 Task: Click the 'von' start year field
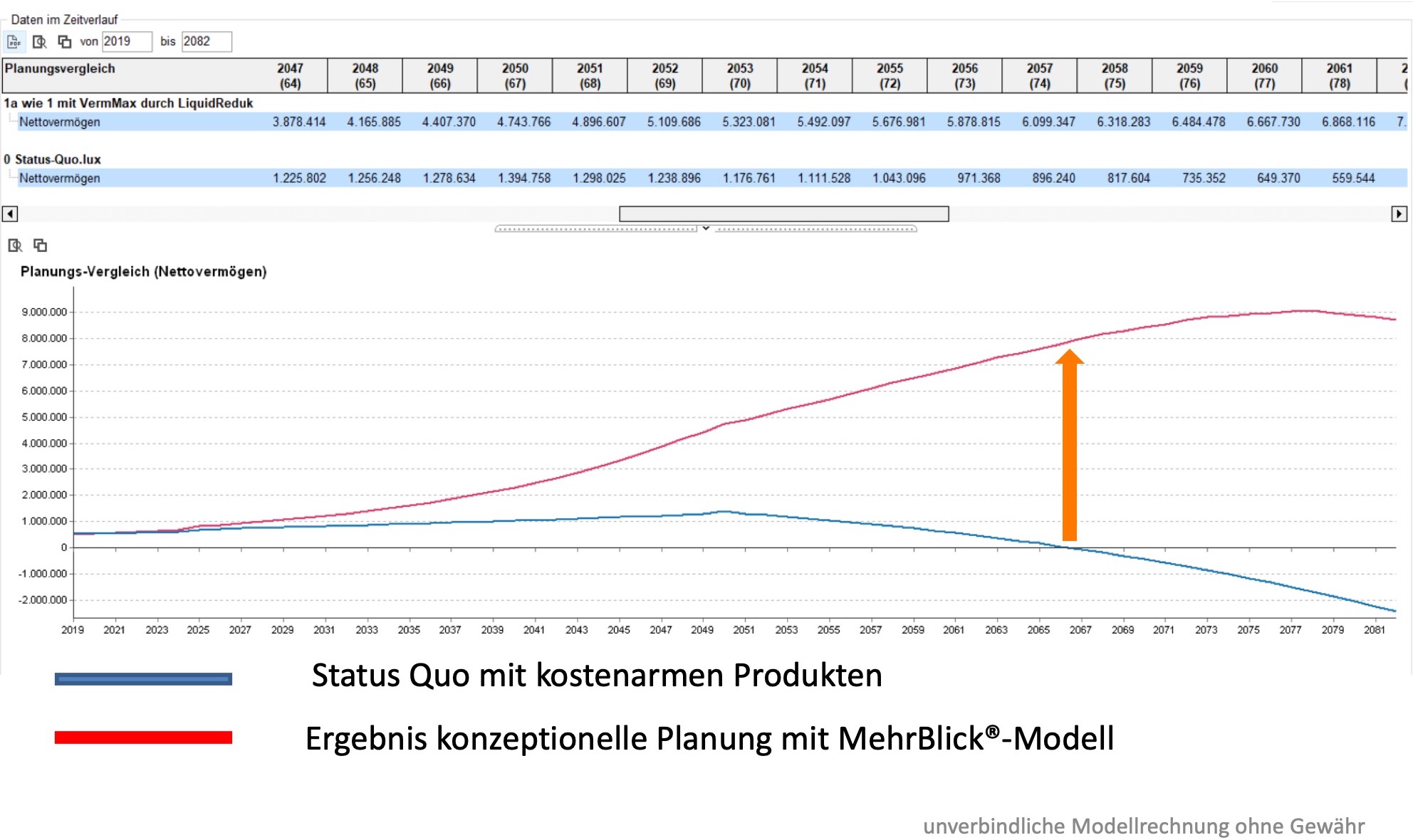coord(126,41)
